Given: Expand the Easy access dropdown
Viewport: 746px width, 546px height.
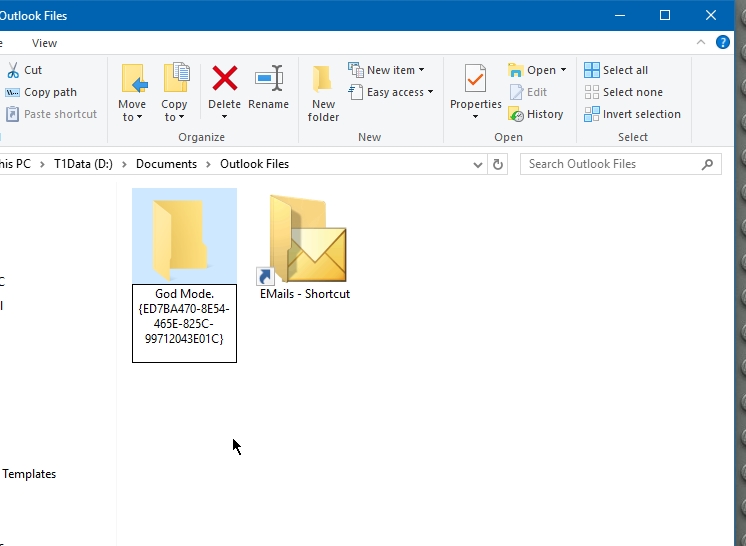Looking at the screenshot, I should 430,92.
